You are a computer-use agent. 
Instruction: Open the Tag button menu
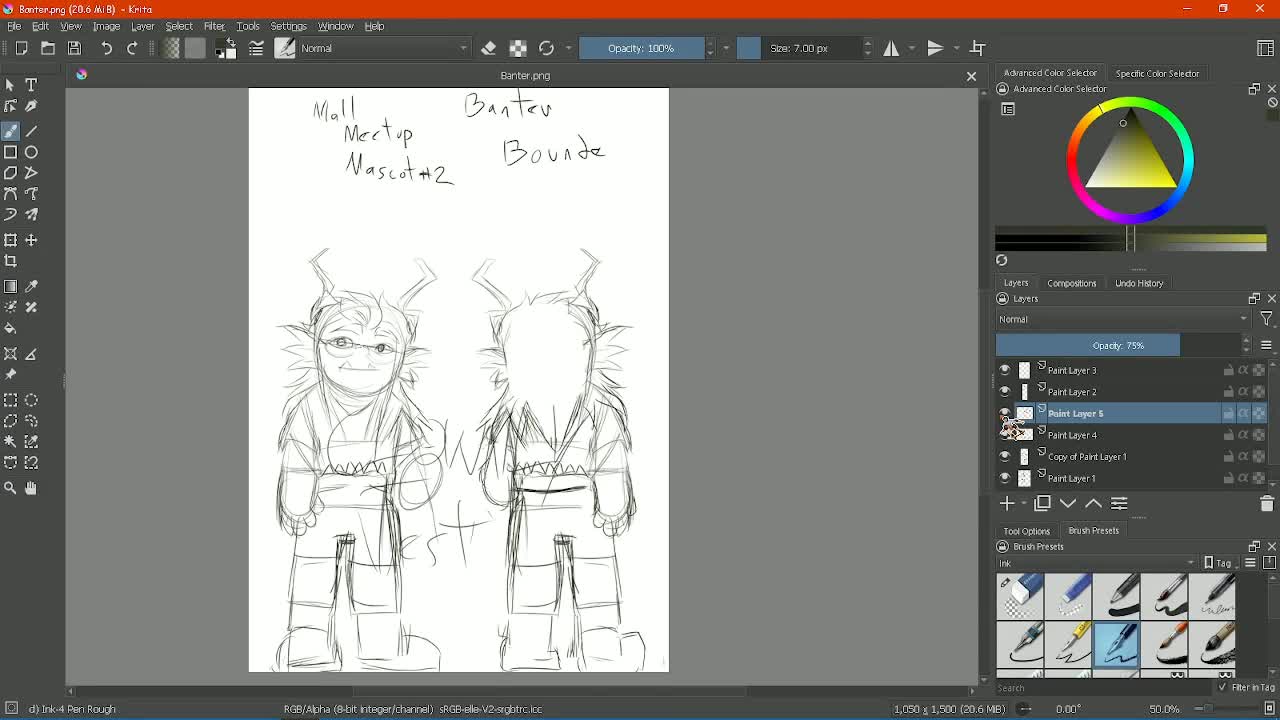pos(1218,563)
